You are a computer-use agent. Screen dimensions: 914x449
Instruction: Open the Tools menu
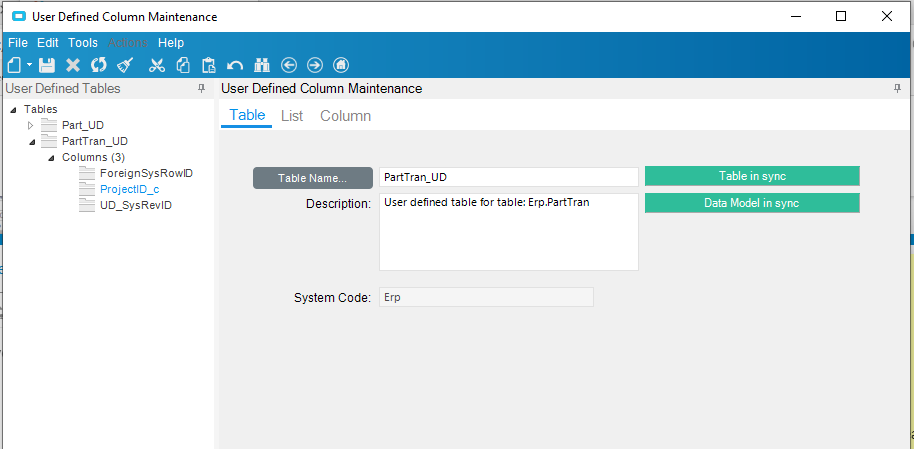coord(83,43)
